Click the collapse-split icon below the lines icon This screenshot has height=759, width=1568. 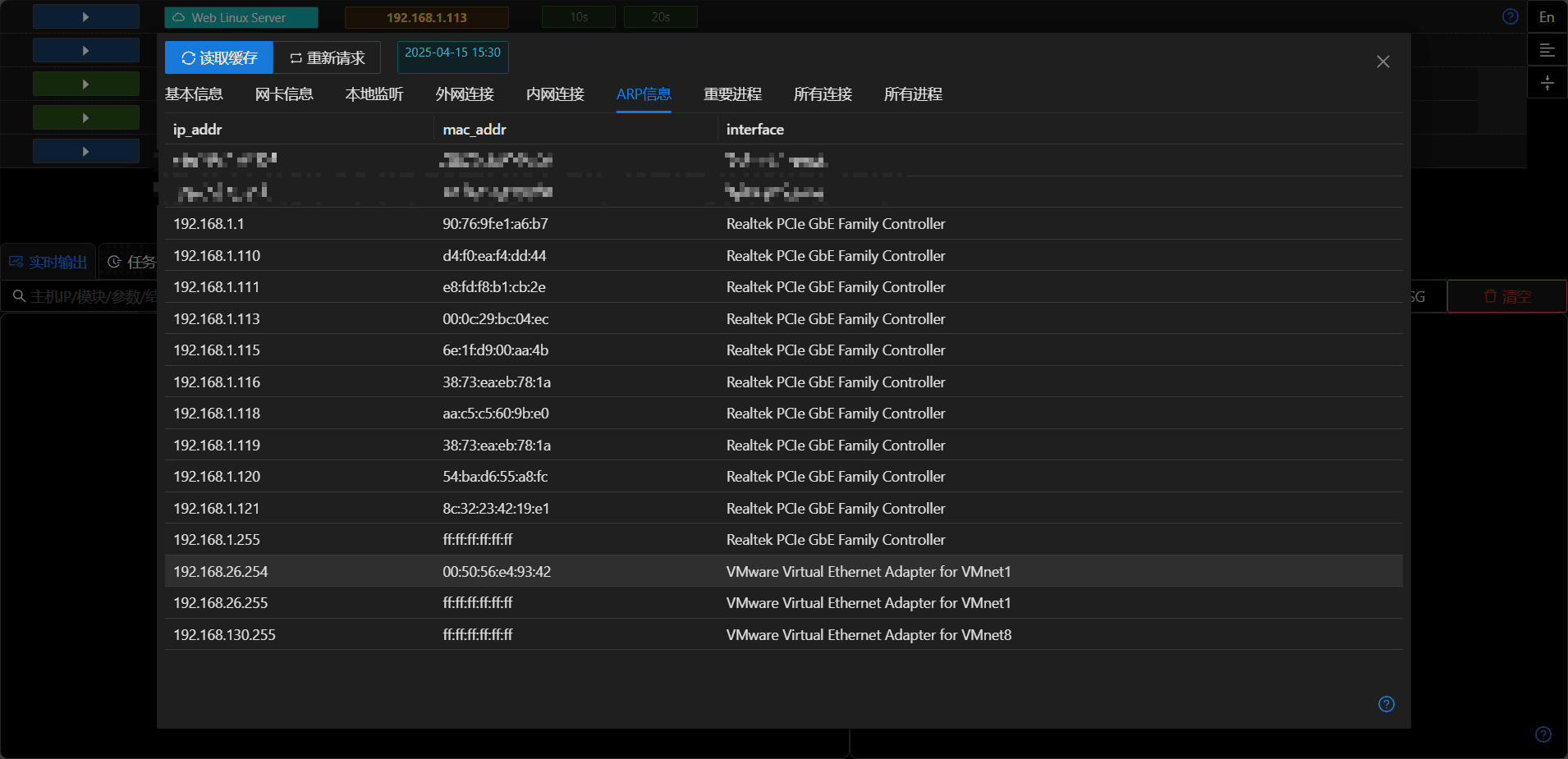pos(1547,83)
